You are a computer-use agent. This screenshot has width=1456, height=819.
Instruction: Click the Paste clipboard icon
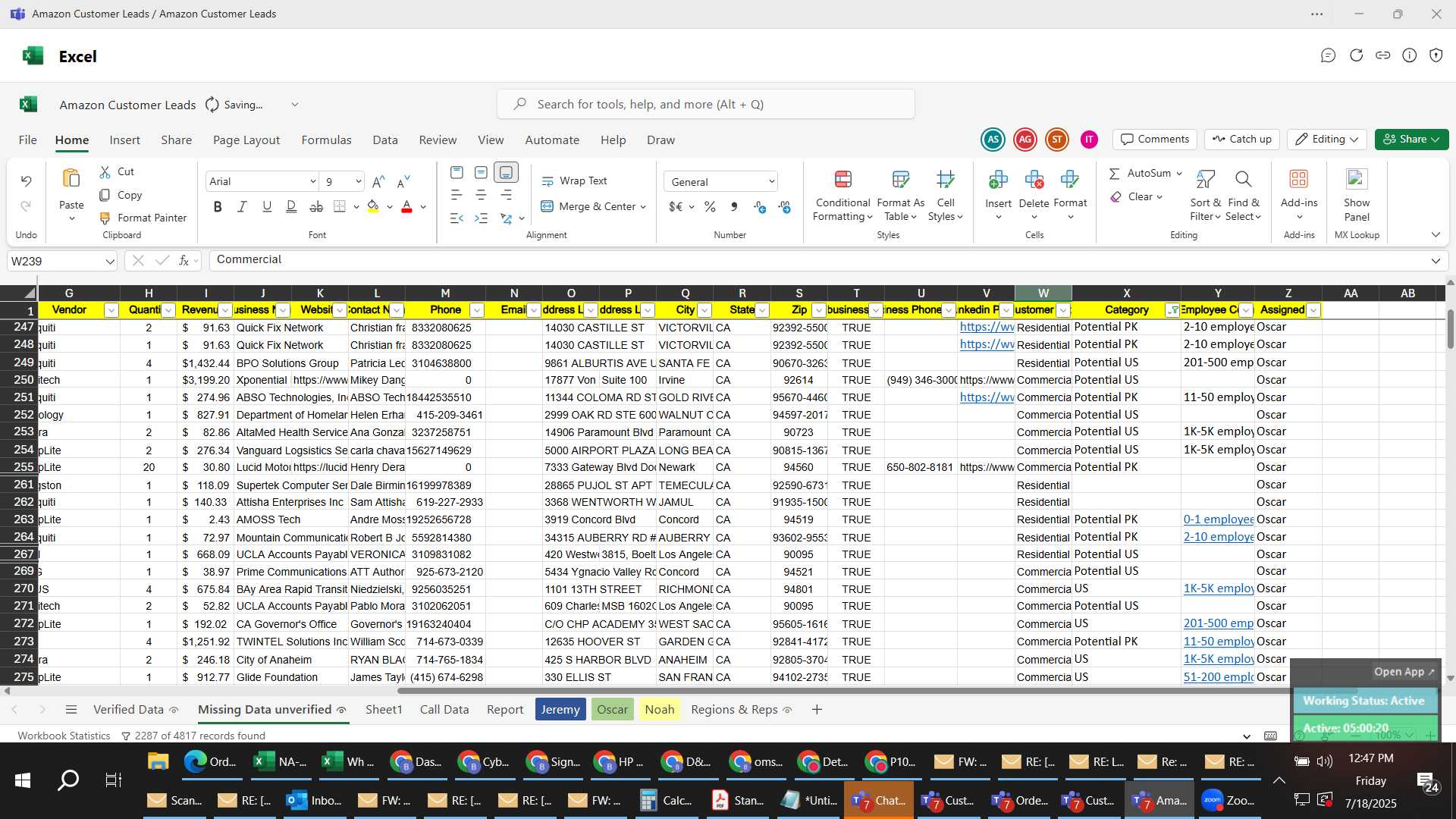pos(71,178)
